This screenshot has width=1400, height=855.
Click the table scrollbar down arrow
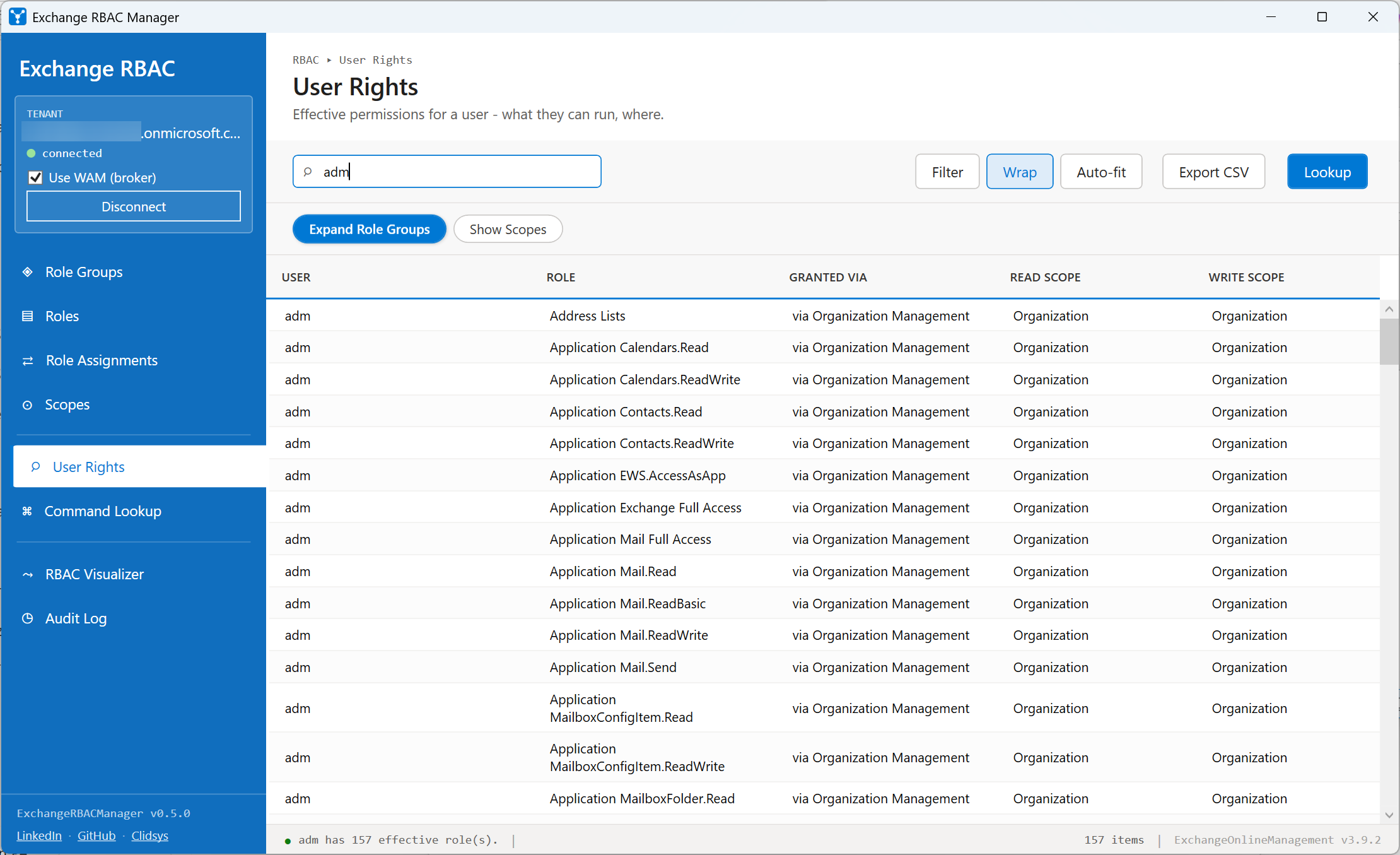coord(1389,815)
